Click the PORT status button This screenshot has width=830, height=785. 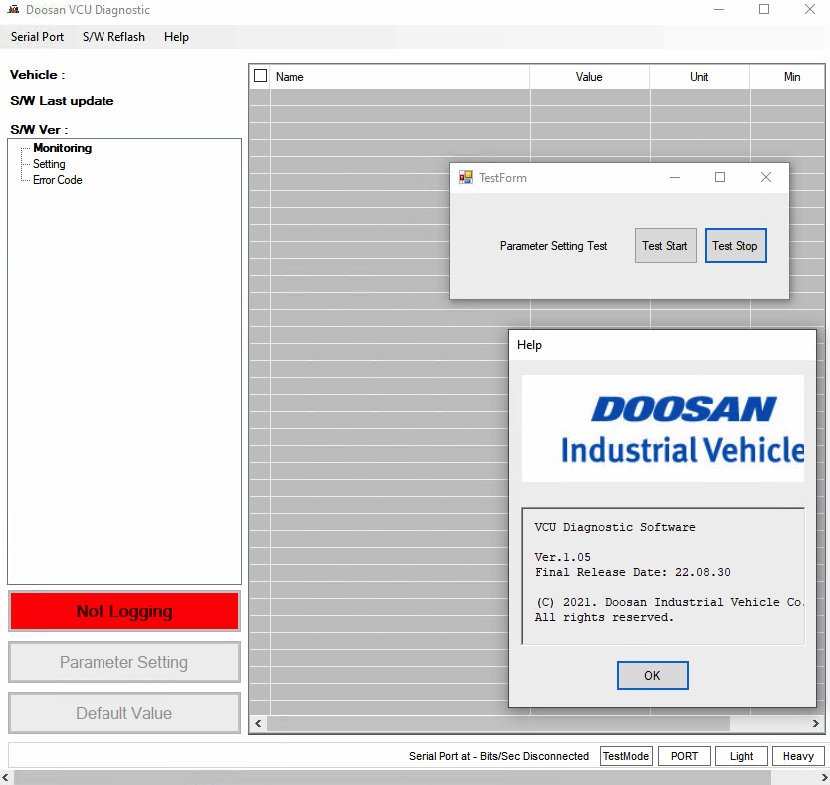pos(684,756)
